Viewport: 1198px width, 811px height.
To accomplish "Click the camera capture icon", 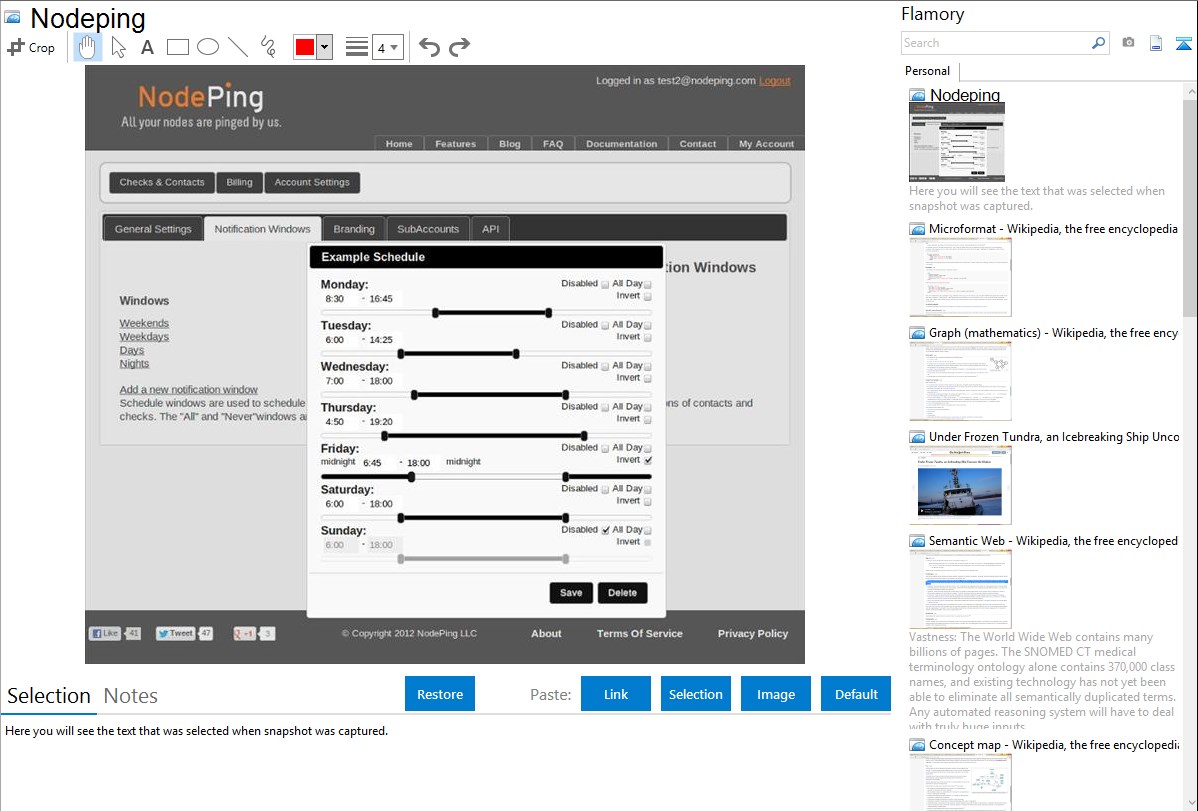I will (1128, 43).
